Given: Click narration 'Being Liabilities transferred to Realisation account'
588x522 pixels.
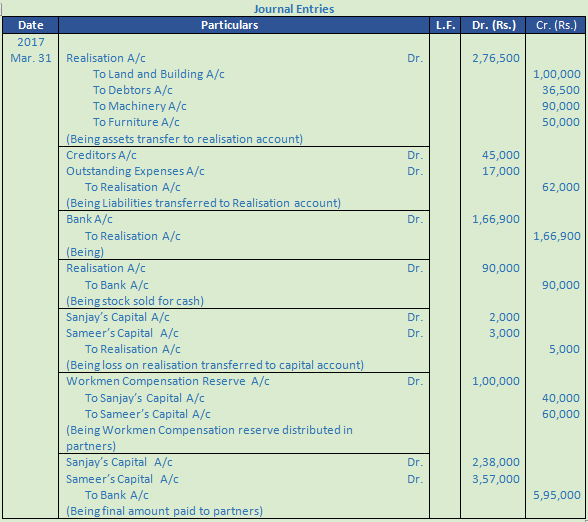Looking at the screenshot, I should point(204,203).
